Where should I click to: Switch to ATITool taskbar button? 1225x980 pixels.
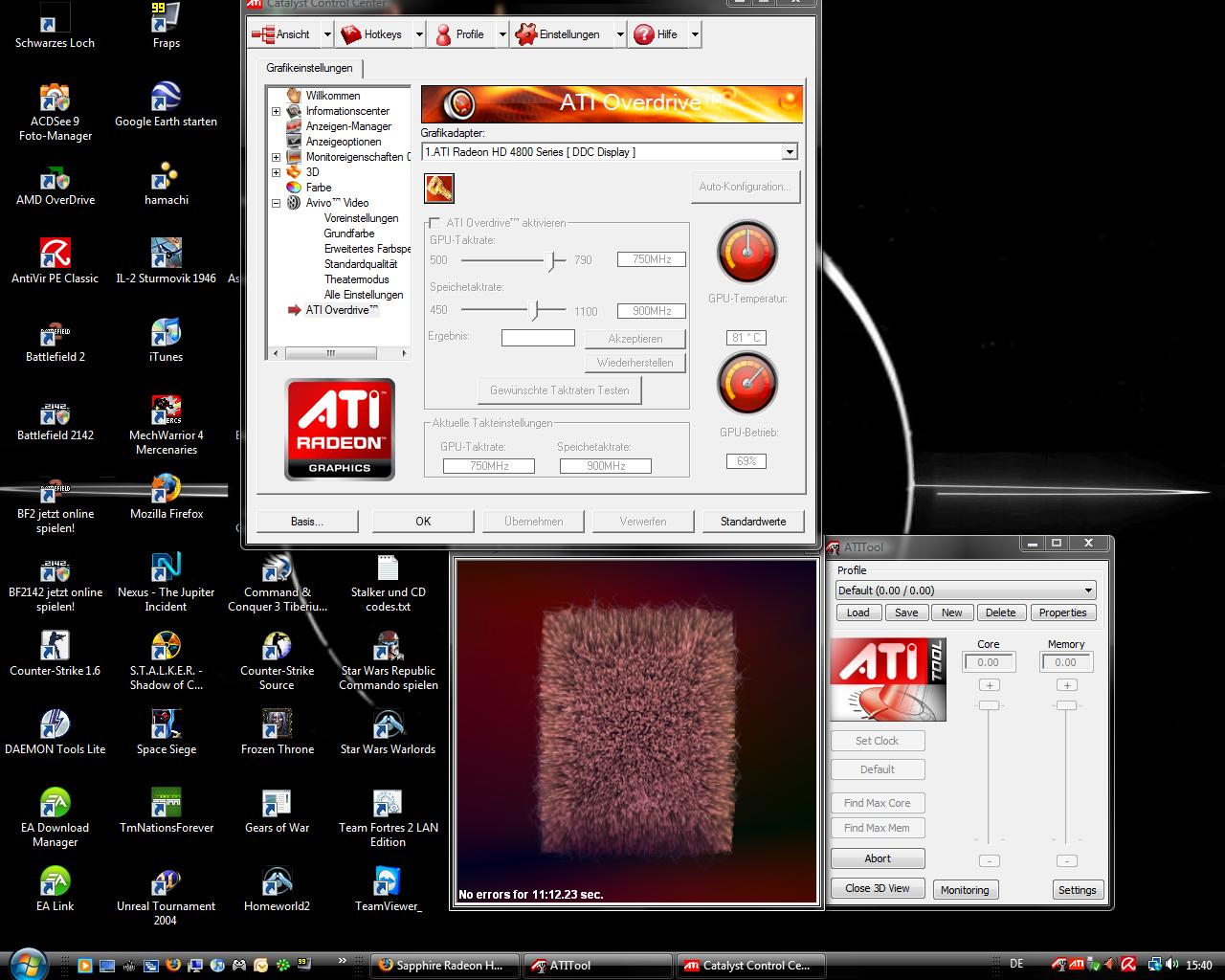point(598,965)
